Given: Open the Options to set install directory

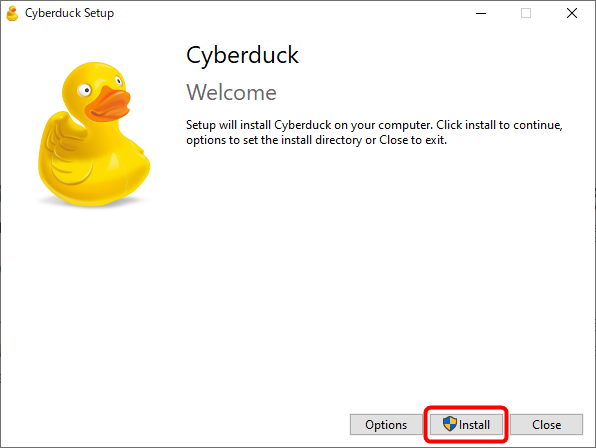Looking at the screenshot, I should coord(386,424).
